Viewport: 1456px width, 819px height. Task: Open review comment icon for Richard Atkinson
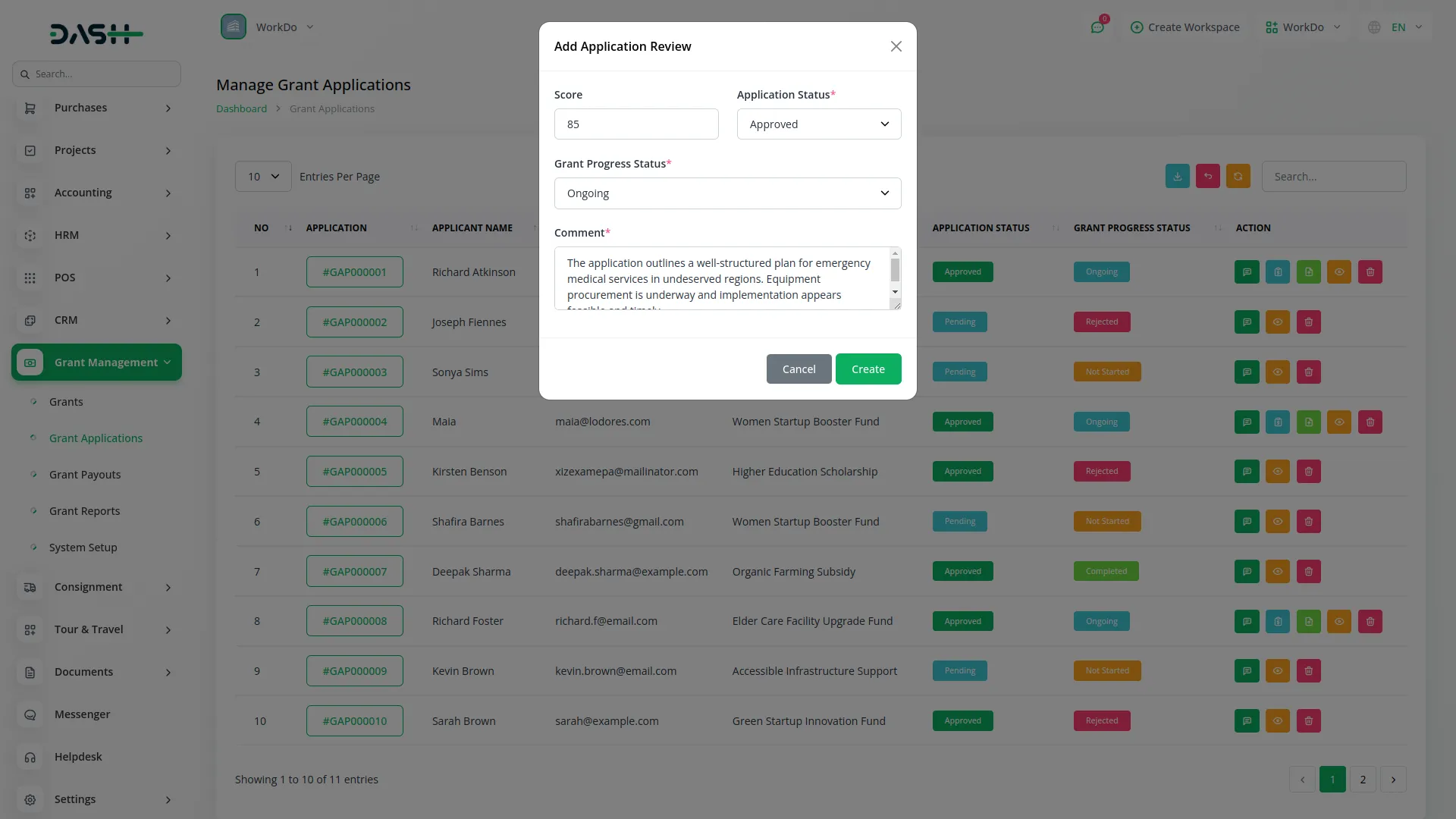(1246, 271)
